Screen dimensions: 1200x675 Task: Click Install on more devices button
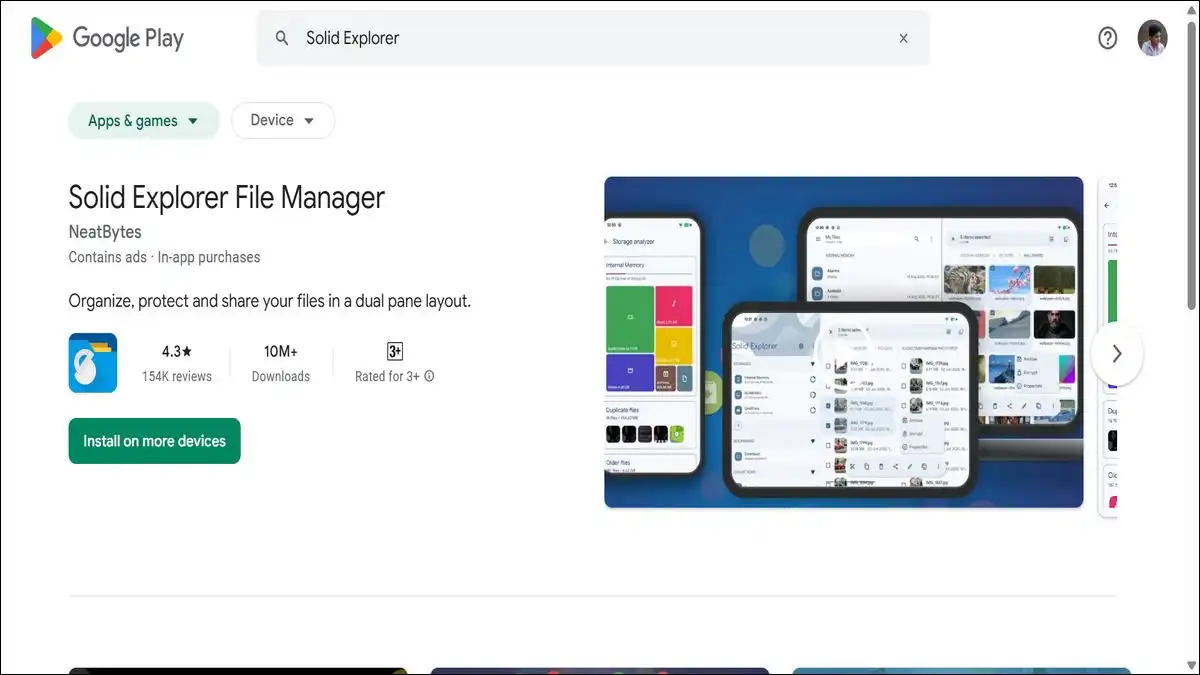coord(155,441)
